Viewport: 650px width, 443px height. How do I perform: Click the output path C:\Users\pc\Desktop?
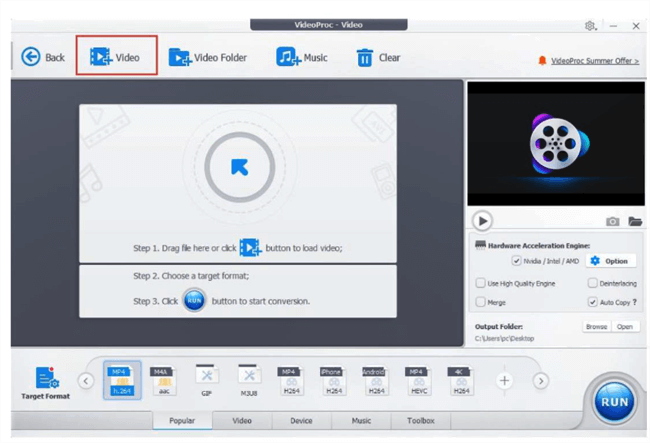(504, 339)
